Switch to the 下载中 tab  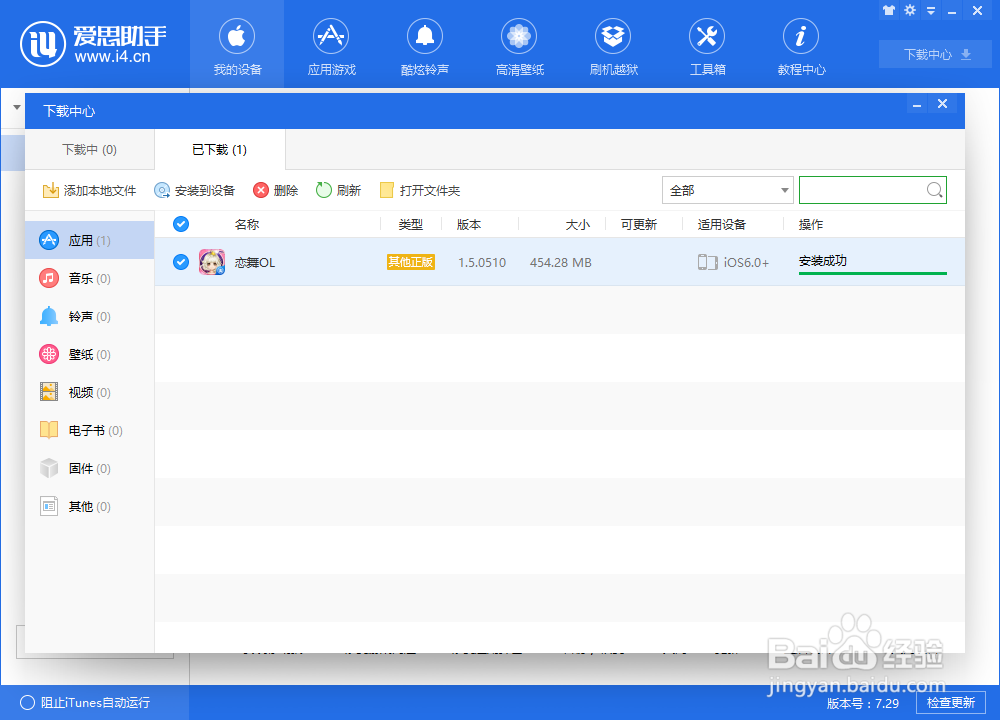pos(88,148)
